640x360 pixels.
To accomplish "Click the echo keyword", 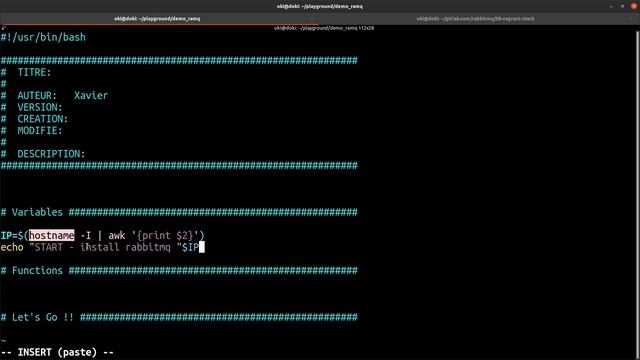I will 12,247.
